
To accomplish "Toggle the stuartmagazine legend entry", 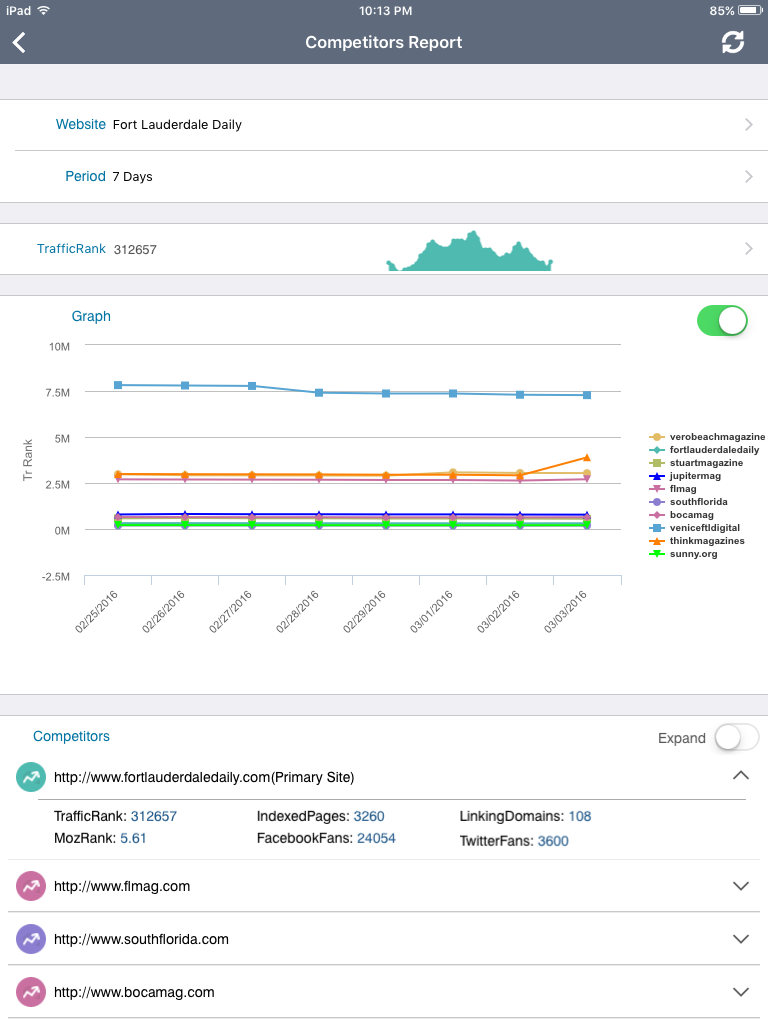I will coord(696,463).
